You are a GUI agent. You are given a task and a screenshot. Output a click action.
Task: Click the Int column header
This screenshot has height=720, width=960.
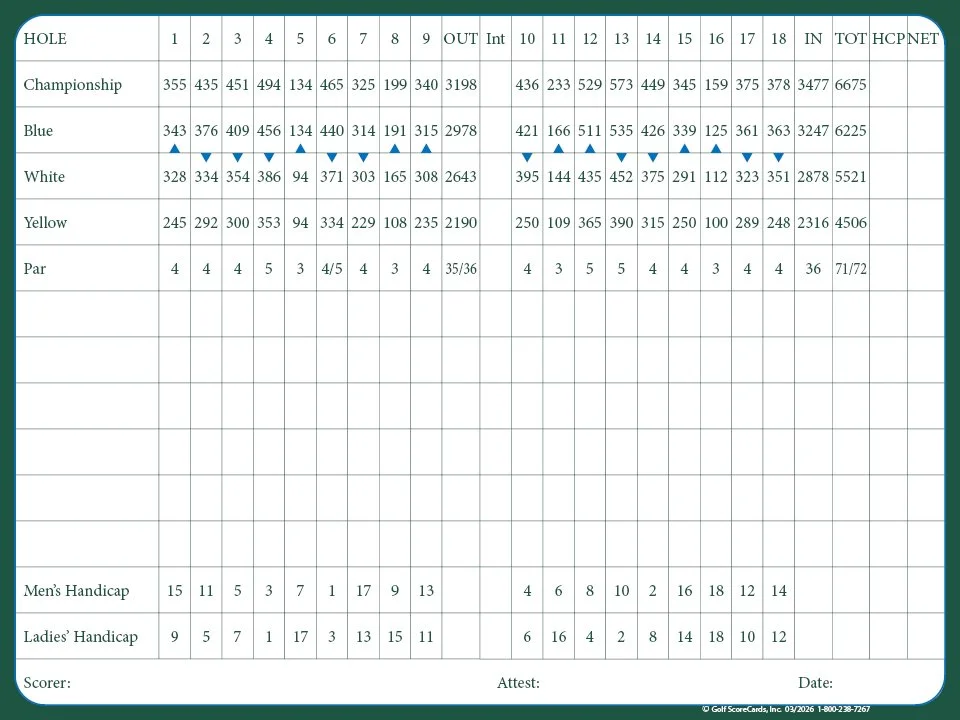tap(495, 39)
